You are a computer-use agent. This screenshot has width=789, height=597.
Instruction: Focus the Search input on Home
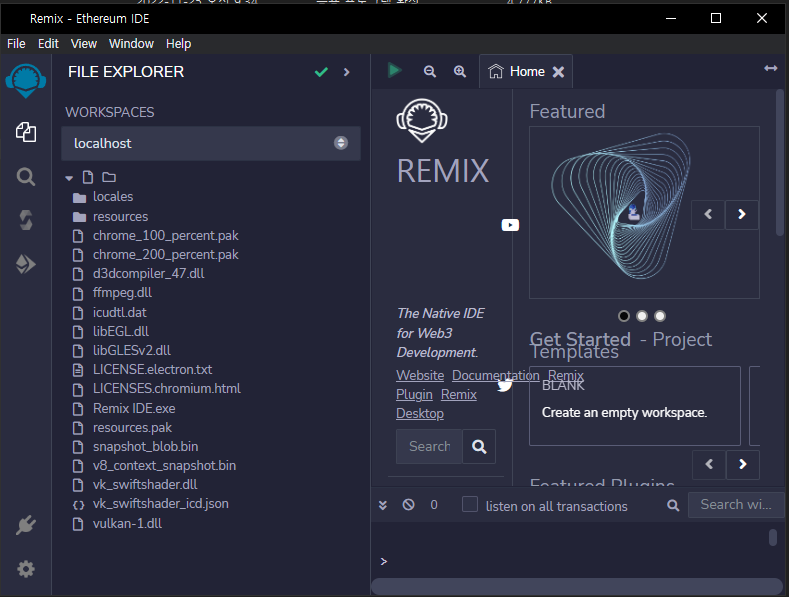coord(429,446)
